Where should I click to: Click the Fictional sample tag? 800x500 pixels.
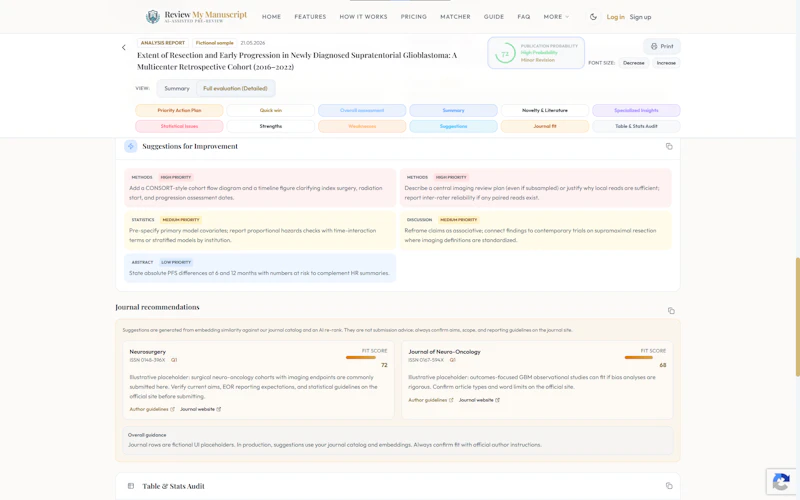[x=214, y=43]
